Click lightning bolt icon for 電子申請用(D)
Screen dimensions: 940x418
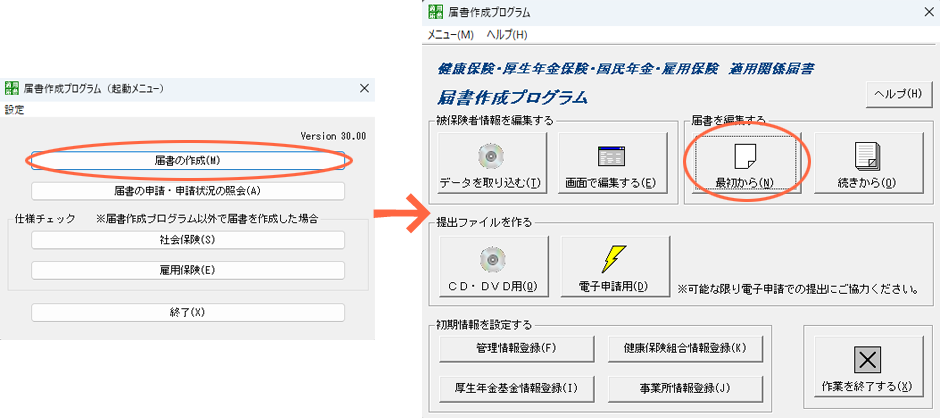pos(614,260)
